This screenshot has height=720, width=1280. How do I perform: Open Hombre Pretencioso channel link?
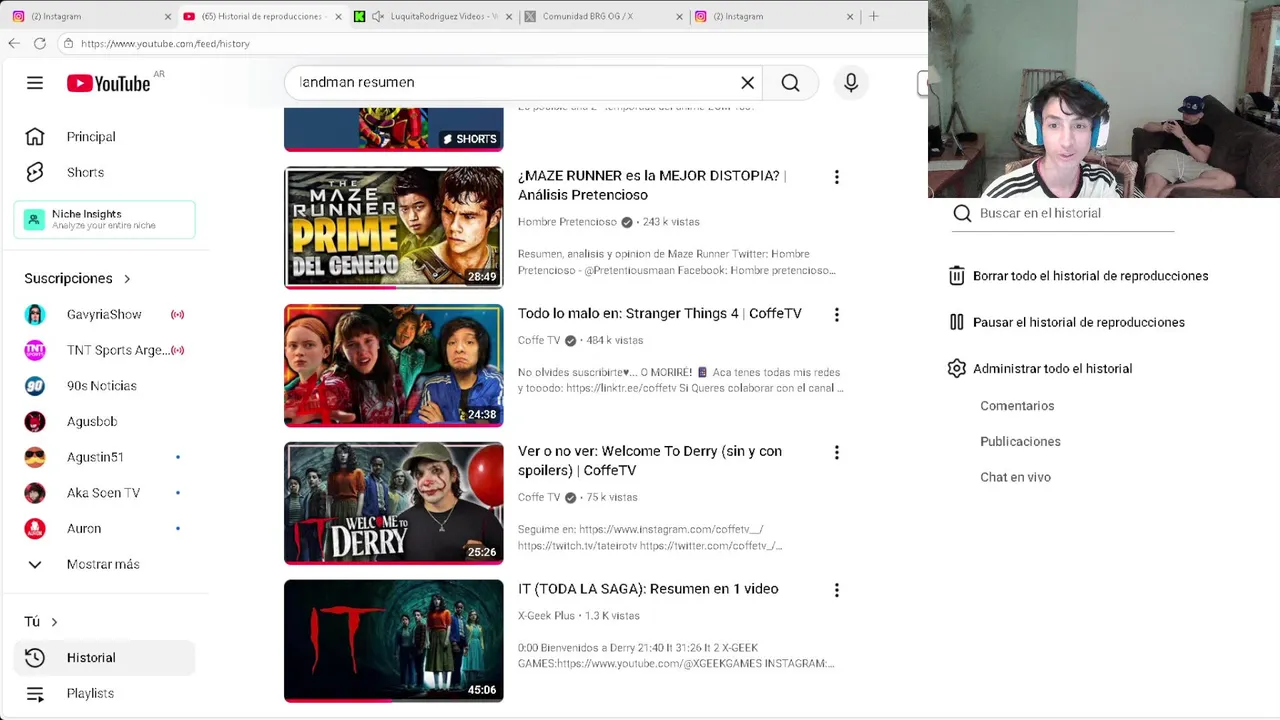(567, 222)
